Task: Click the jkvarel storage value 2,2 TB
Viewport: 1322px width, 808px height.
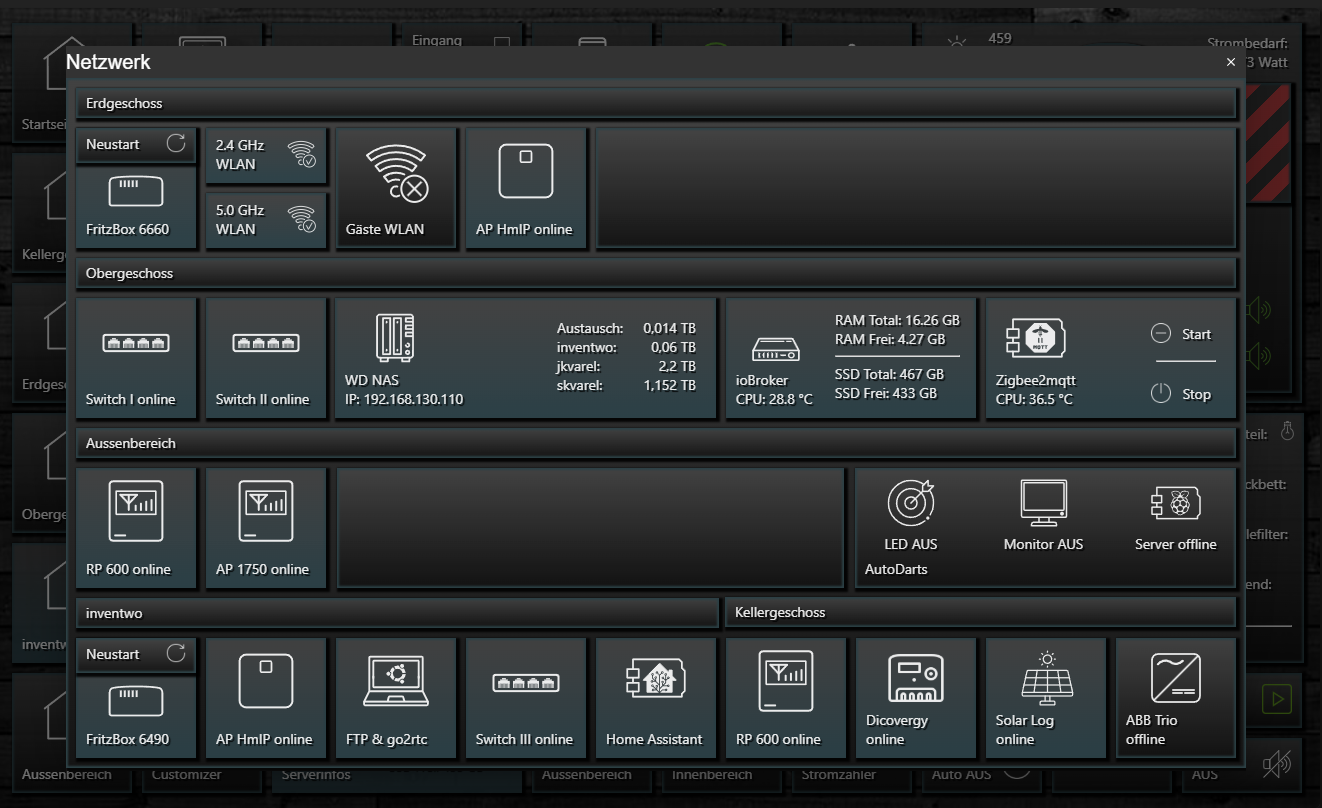Action: point(677,366)
